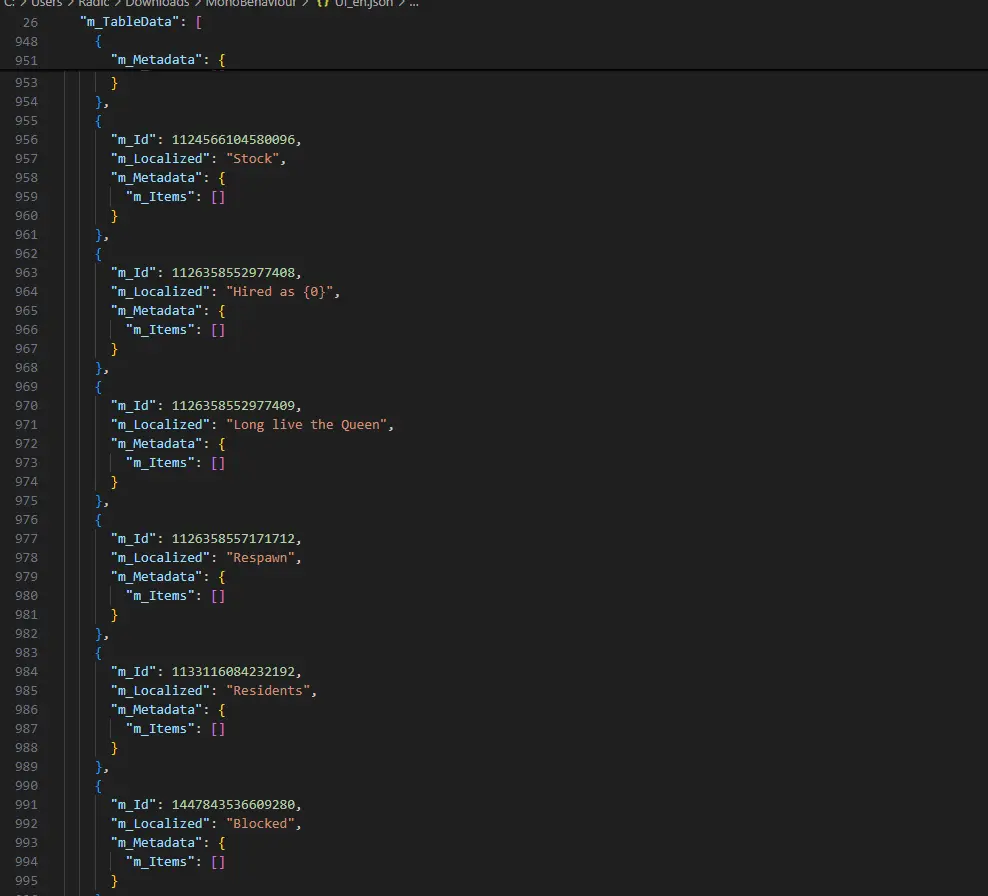Select line number 982 in gutter
The image size is (988, 896).
(x=26, y=634)
